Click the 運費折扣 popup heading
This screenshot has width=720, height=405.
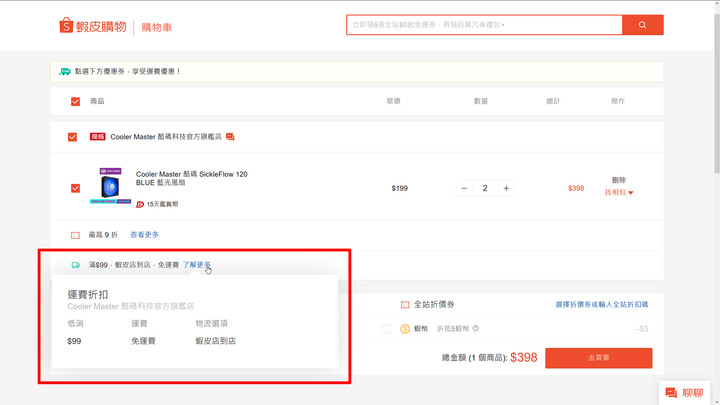88,294
